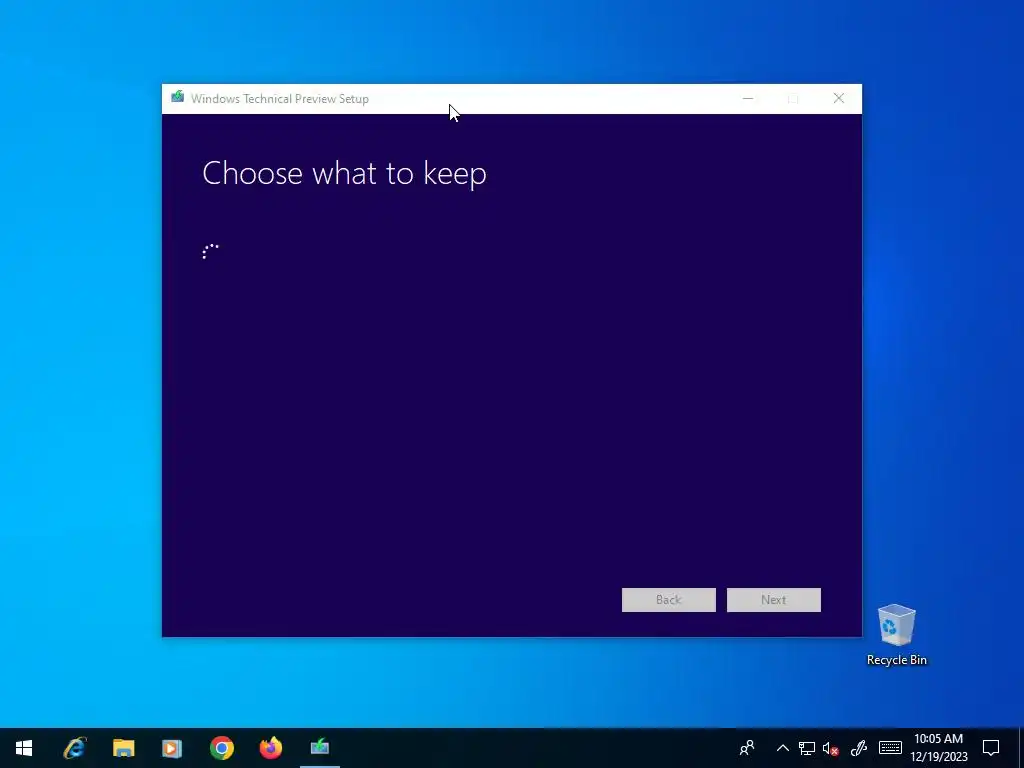The height and width of the screenshot is (768, 1024).
Task: Click the Back button in Setup
Action: point(668,600)
